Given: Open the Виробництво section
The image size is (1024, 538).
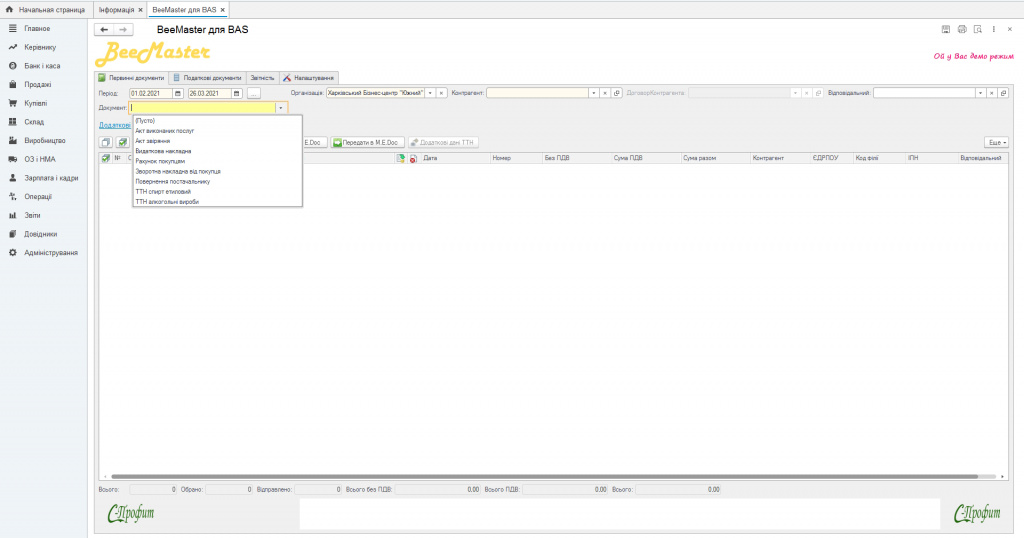Looking at the screenshot, I should pos(43,140).
